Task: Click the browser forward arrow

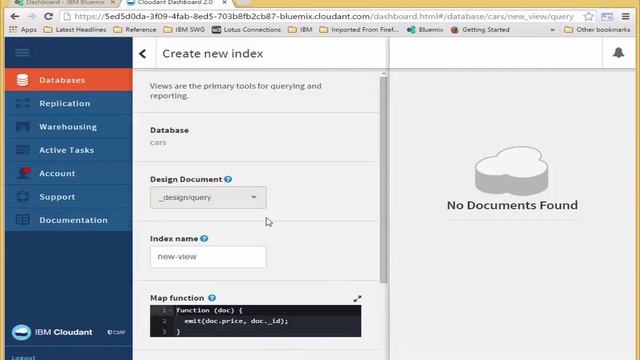Action: point(31,16)
